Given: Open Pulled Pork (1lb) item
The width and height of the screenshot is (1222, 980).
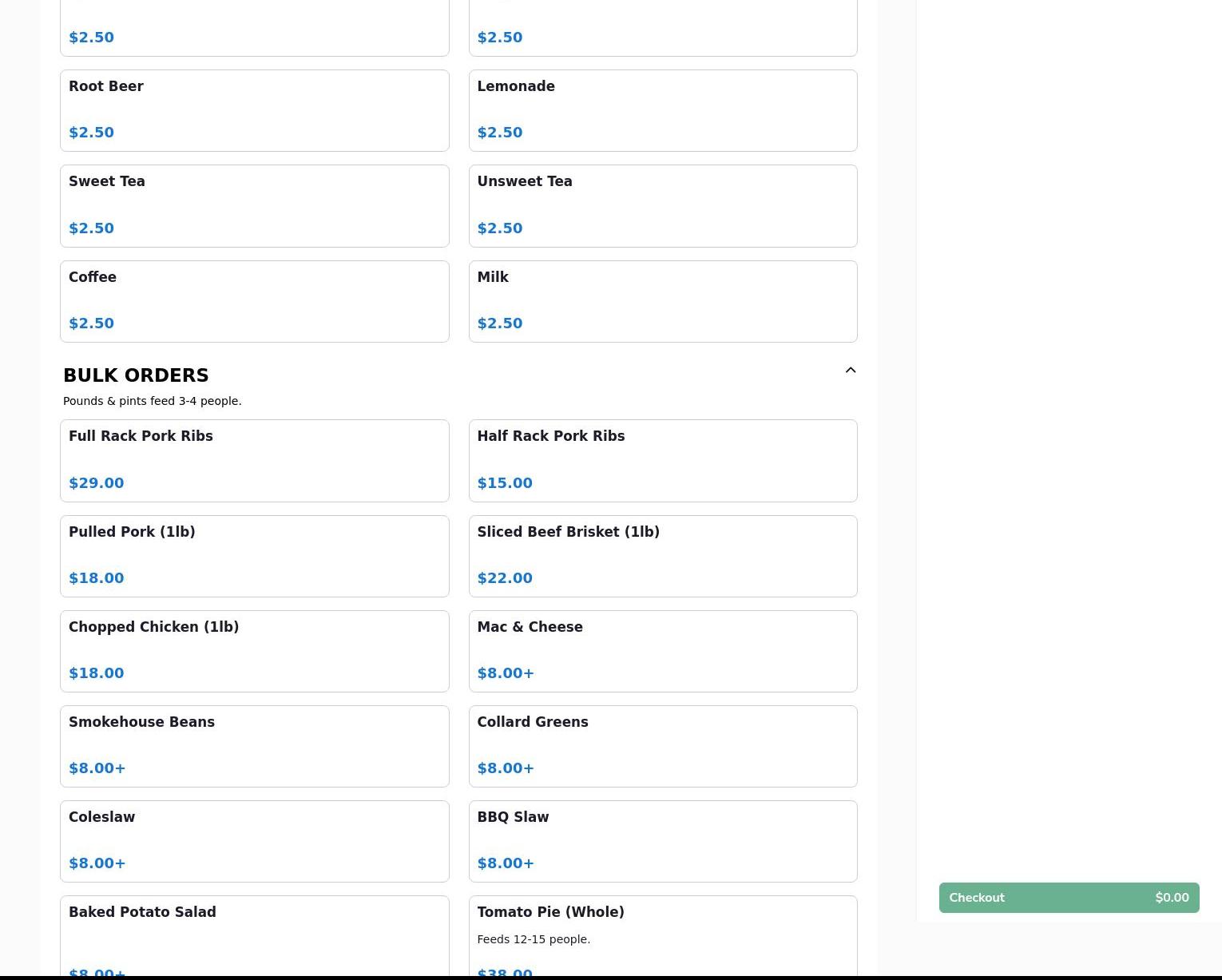Looking at the screenshot, I should tap(254, 556).
